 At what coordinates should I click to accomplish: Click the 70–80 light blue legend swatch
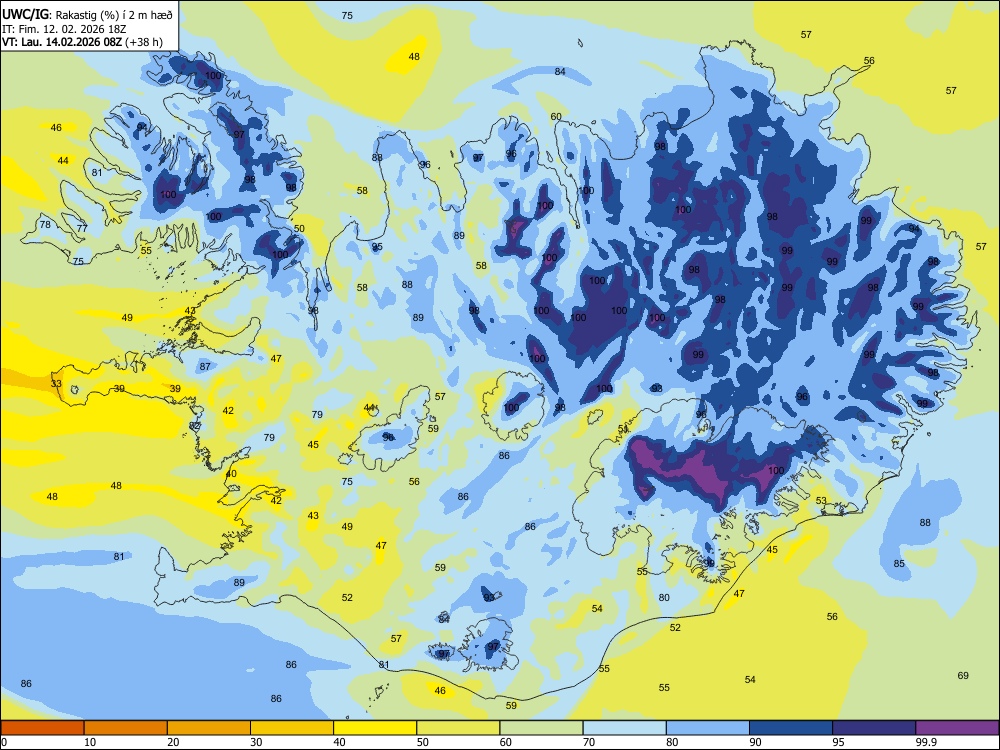624,728
